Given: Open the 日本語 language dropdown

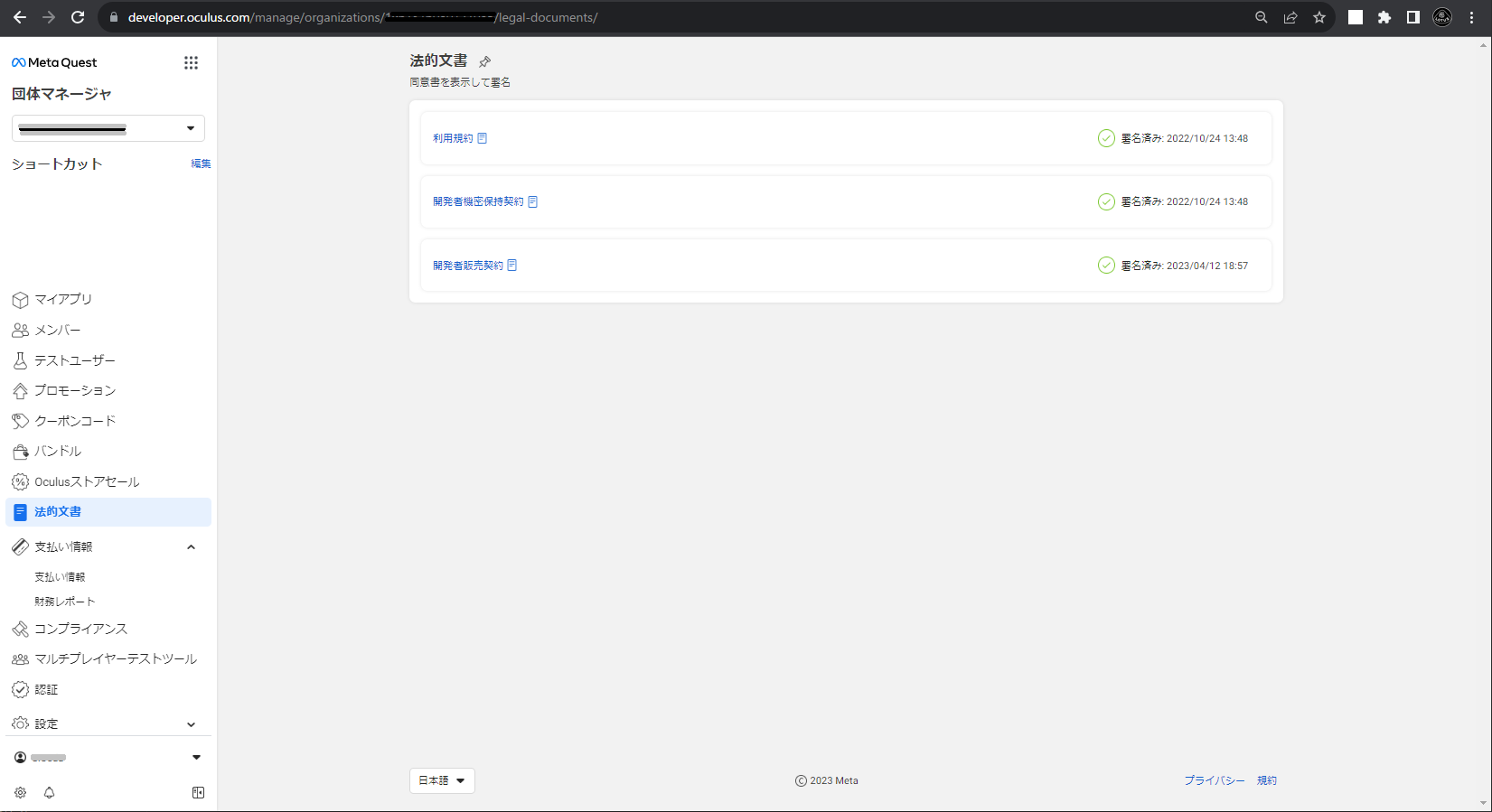Looking at the screenshot, I should coord(442,780).
